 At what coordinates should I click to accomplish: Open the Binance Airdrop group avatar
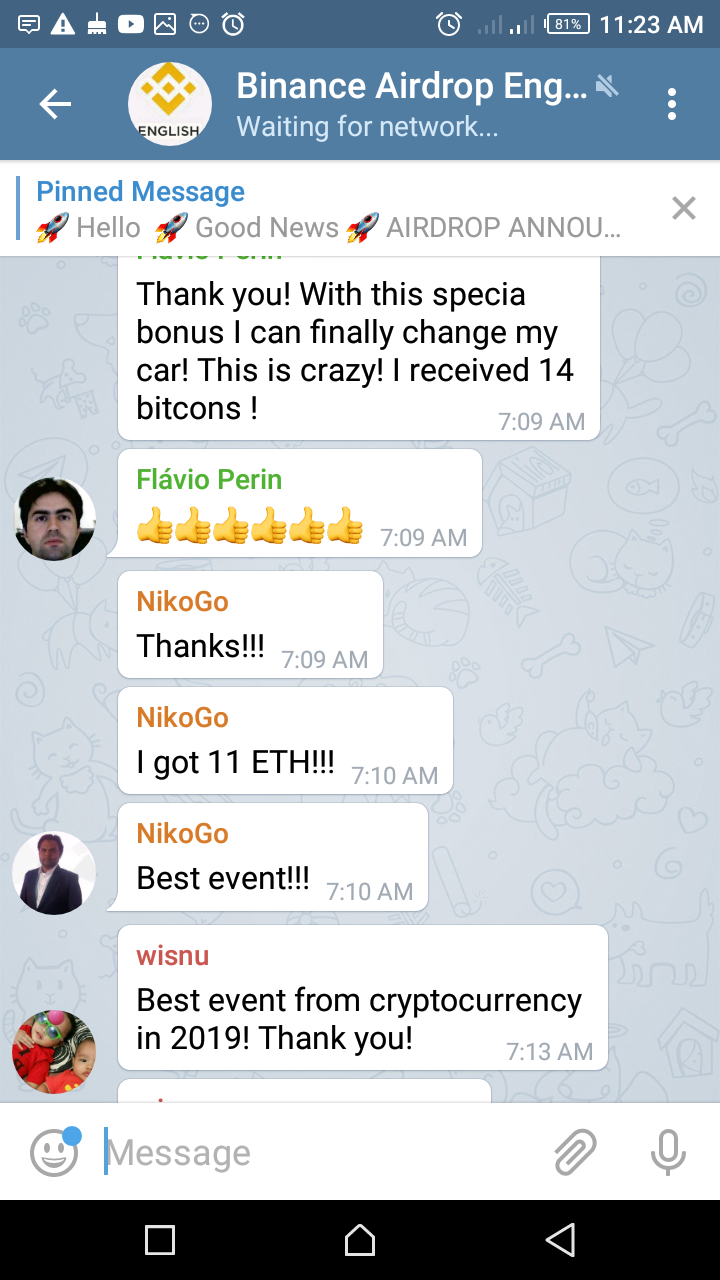(170, 104)
